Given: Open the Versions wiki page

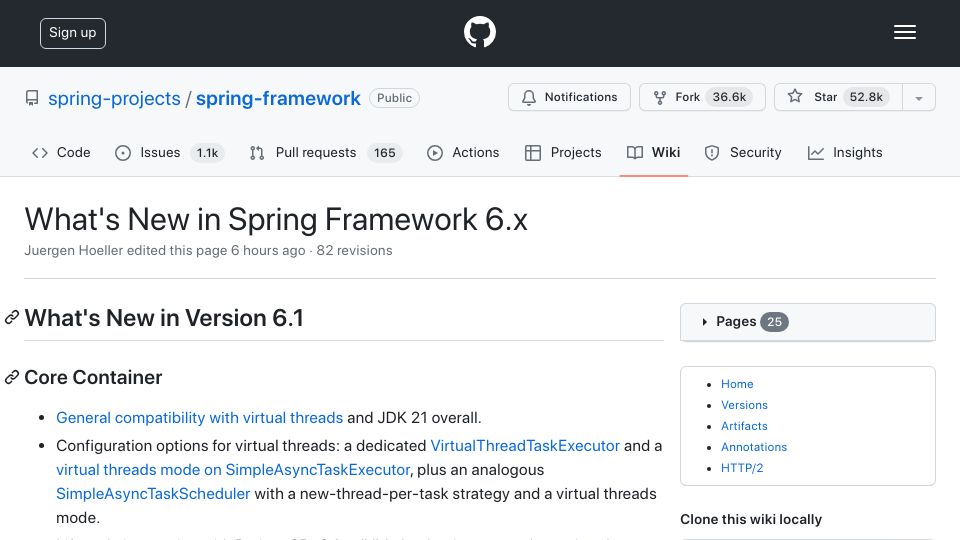Looking at the screenshot, I should (744, 405).
